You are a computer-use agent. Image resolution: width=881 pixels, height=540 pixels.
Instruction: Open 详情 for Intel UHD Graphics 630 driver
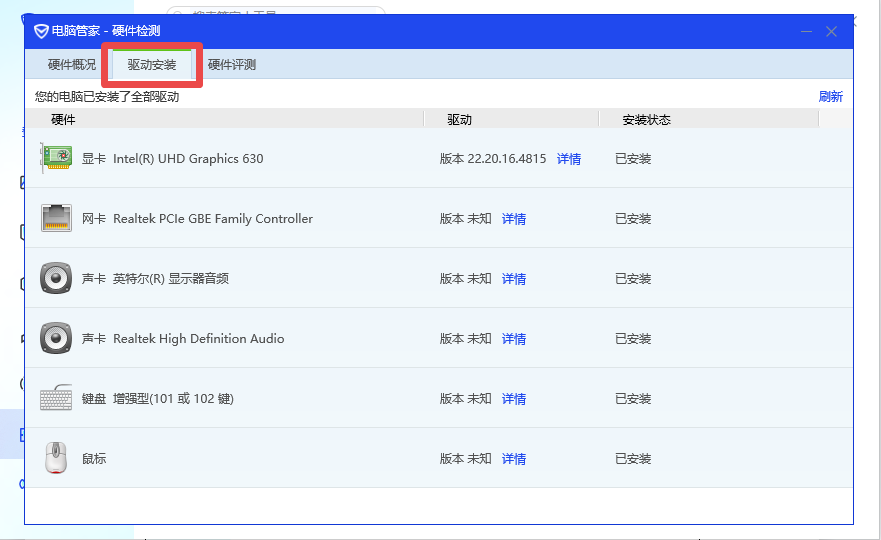[x=569, y=159]
